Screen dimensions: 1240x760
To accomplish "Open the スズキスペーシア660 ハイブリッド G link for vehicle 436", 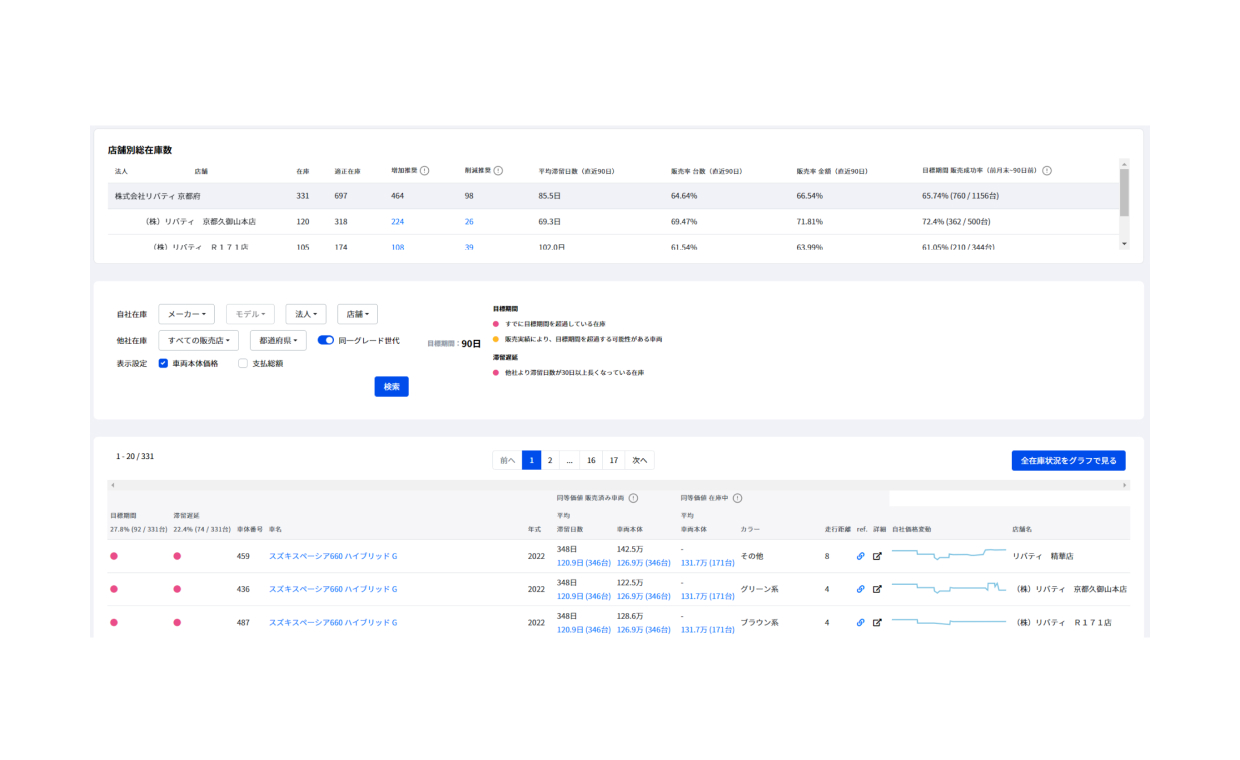I will pyautogui.click(x=333, y=589).
